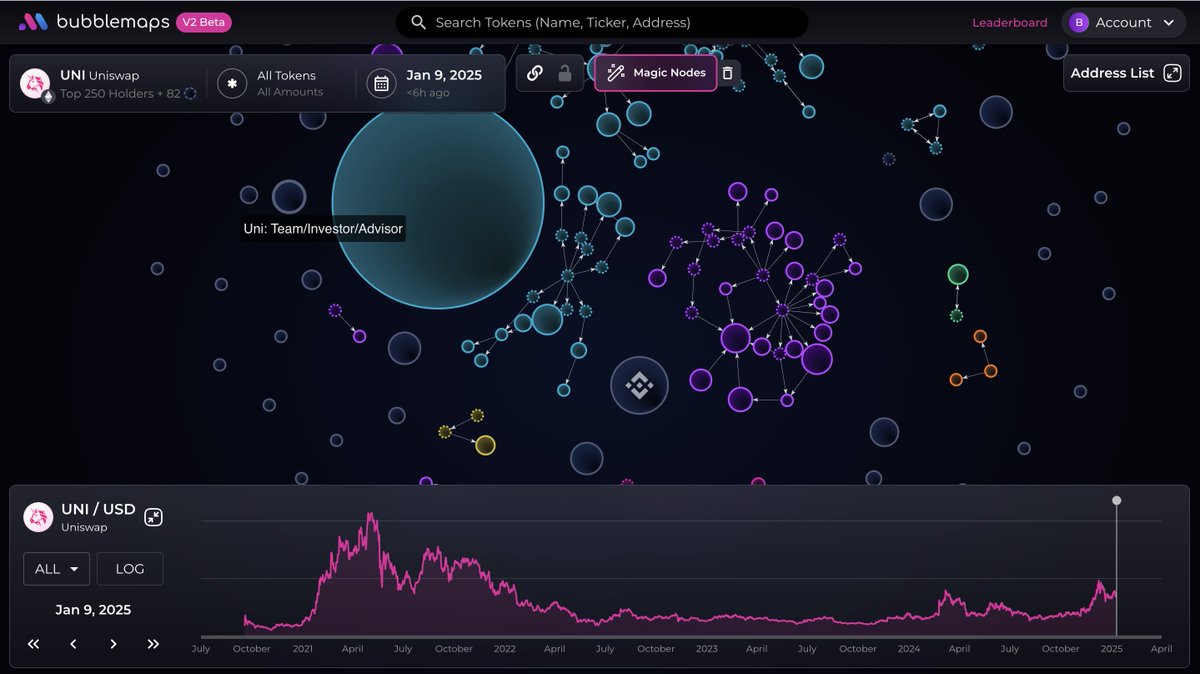This screenshot has width=1200, height=674.
Task: Open the Account dropdown menu
Action: click(x=1125, y=22)
